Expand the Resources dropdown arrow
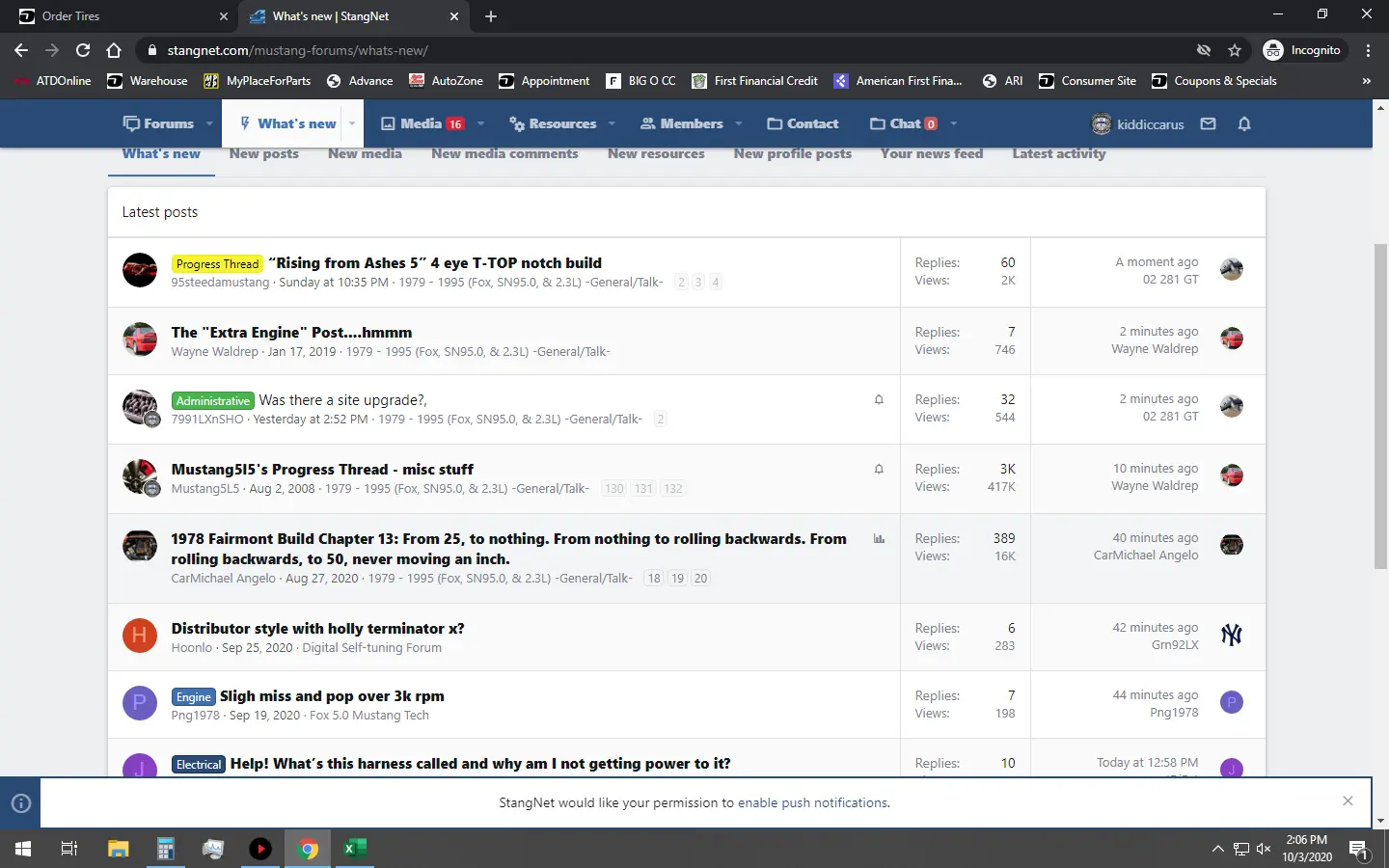 pyautogui.click(x=613, y=123)
